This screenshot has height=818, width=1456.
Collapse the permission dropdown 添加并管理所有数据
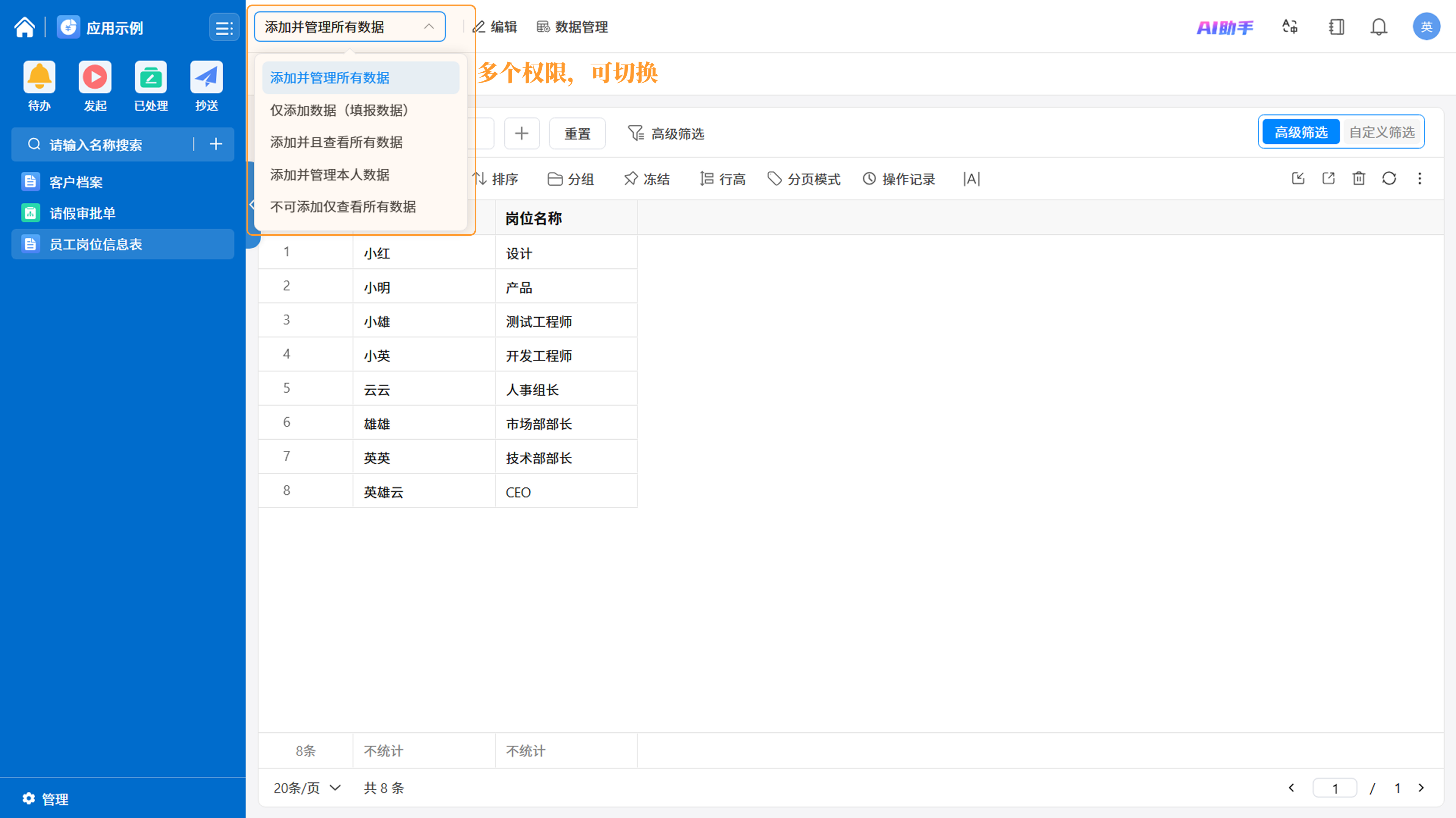click(349, 27)
